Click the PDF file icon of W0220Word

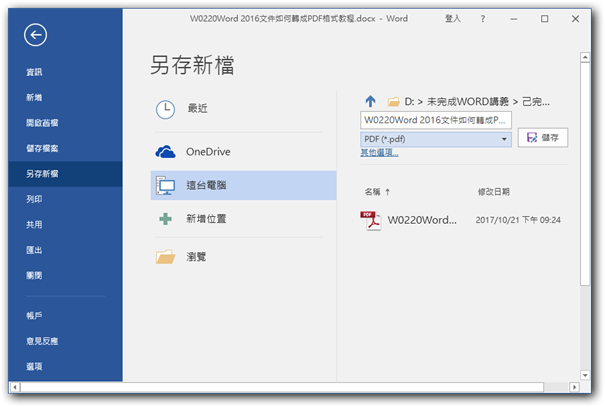click(370, 221)
